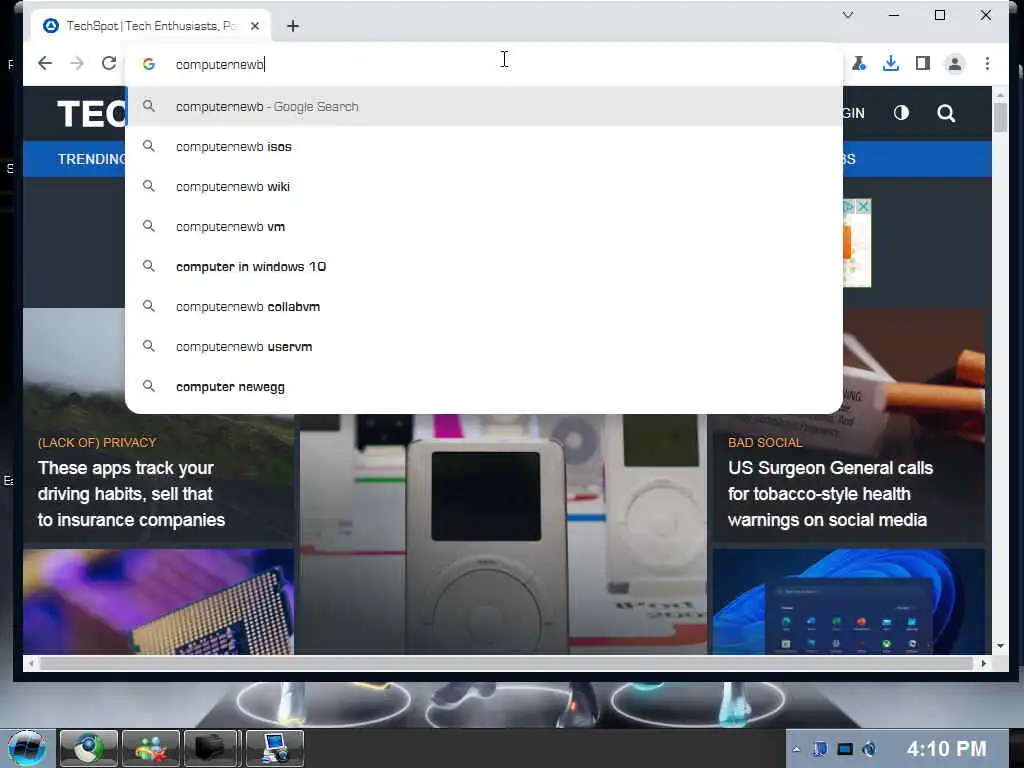Close the TechSpot tab
The height and width of the screenshot is (768, 1024).
[255, 26]
